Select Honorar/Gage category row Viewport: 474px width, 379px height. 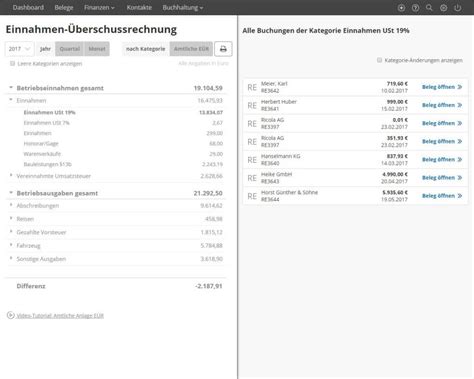[x=123, y=143]
